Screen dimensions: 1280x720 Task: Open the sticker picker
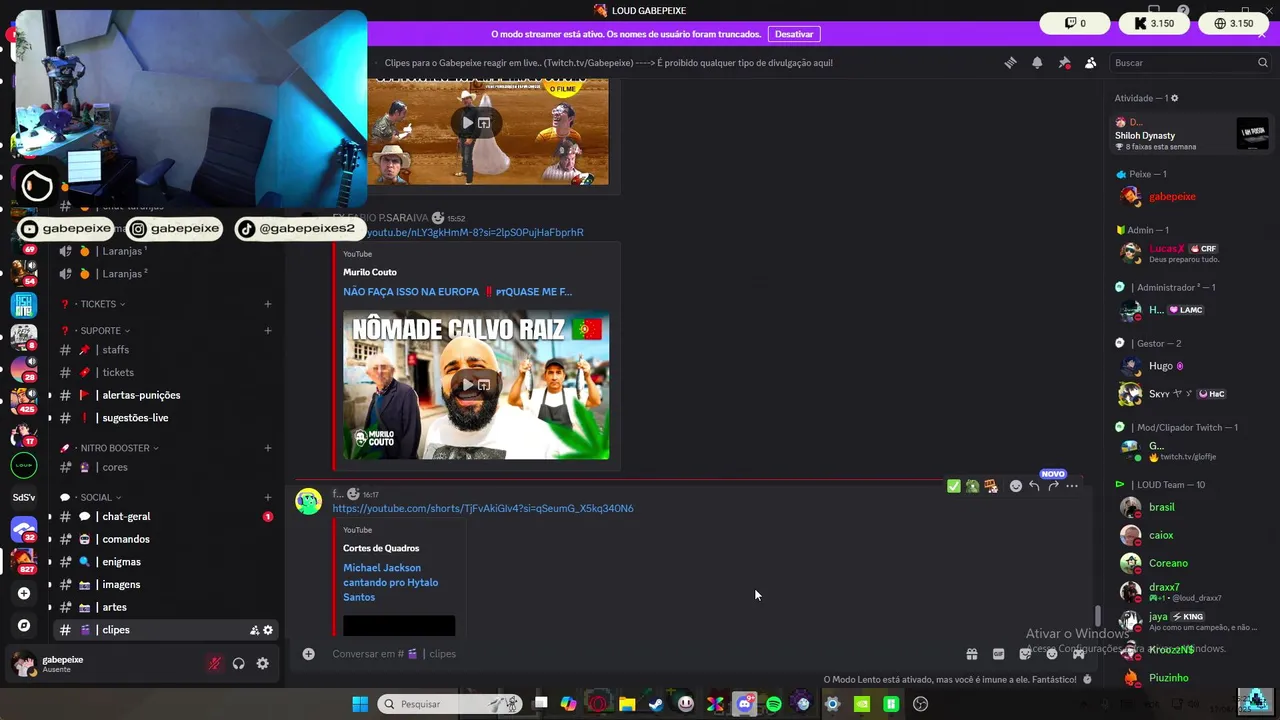(x=1025, y=654)
